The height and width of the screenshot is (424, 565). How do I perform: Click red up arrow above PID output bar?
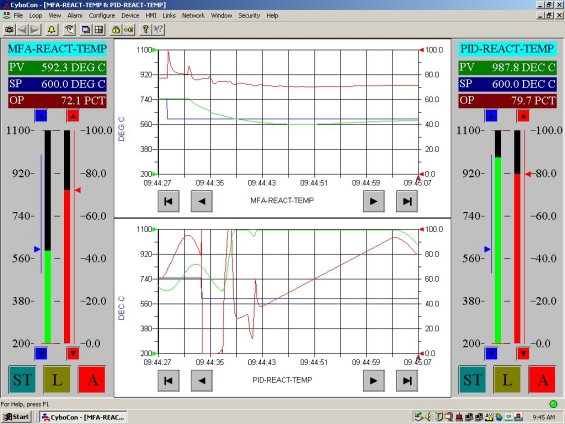523,116
